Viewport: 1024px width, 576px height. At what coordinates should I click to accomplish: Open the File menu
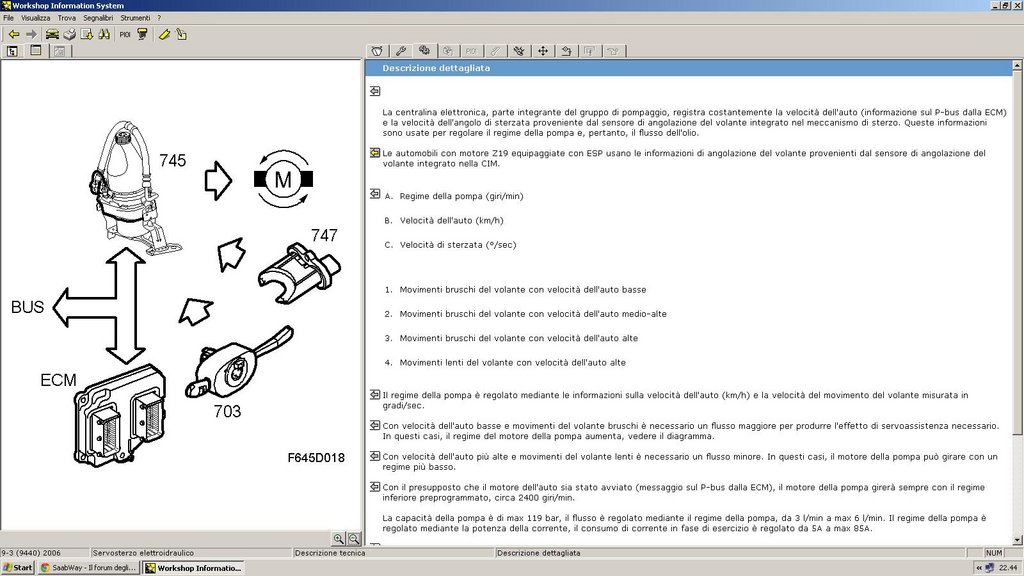pyautogui.click(x=8, y=18)
